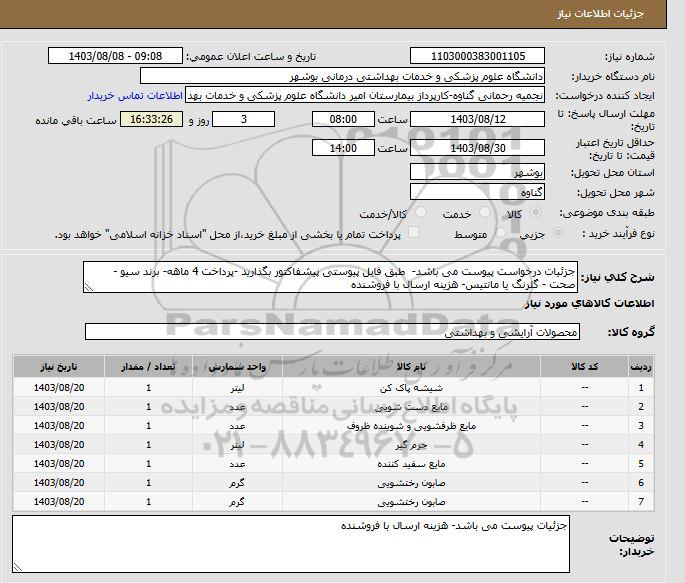Open the buyer contact information link

tap(135, 96)
